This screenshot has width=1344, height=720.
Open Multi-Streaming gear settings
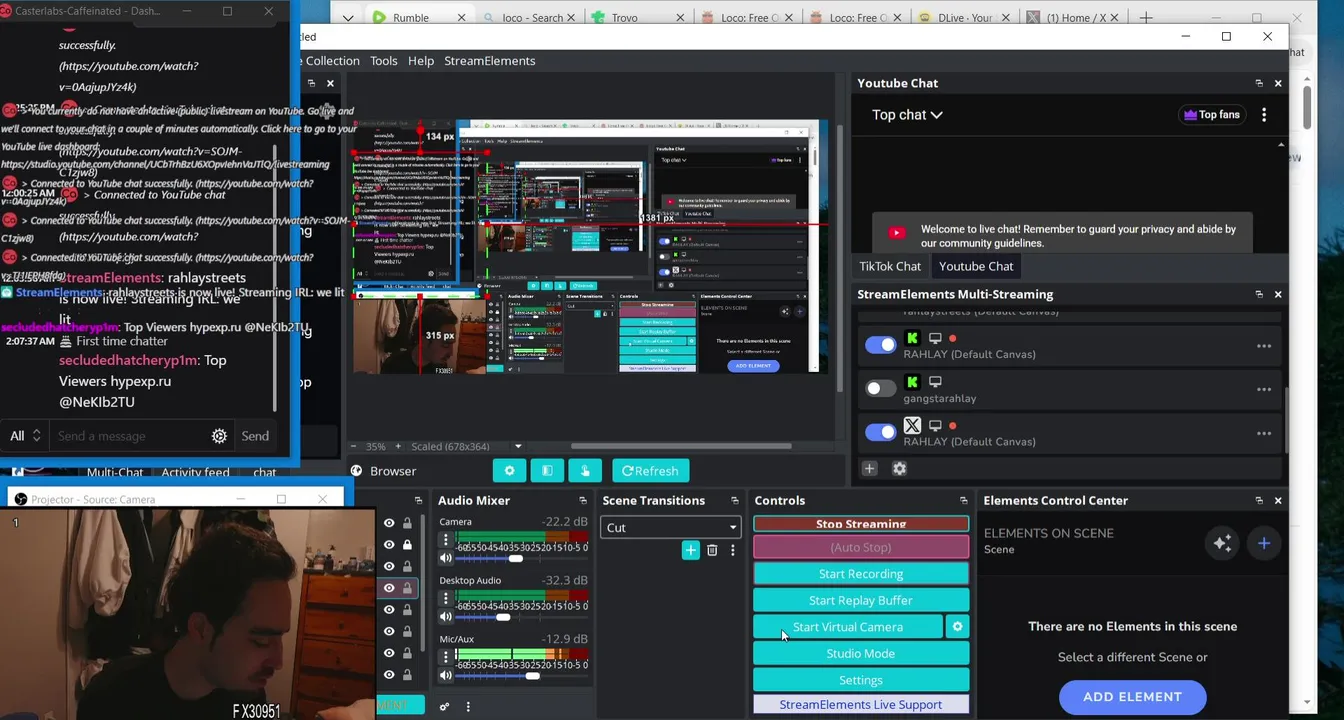coord(899,468)
